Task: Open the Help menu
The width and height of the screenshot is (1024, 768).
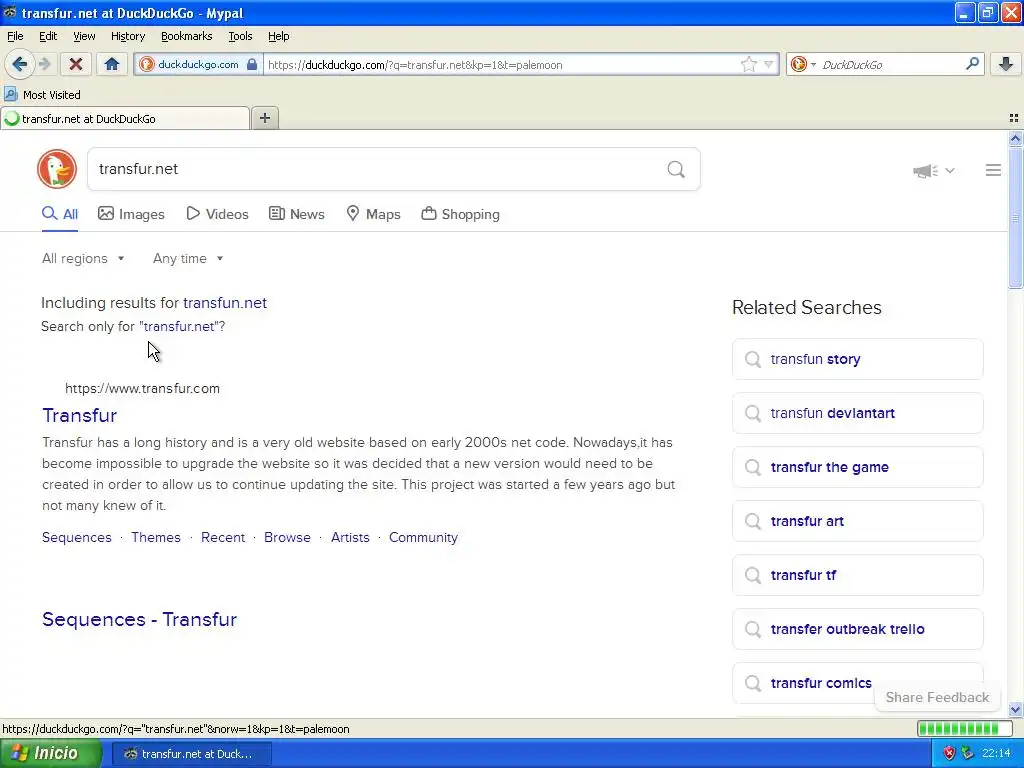Action: click(x=278, y=36)
